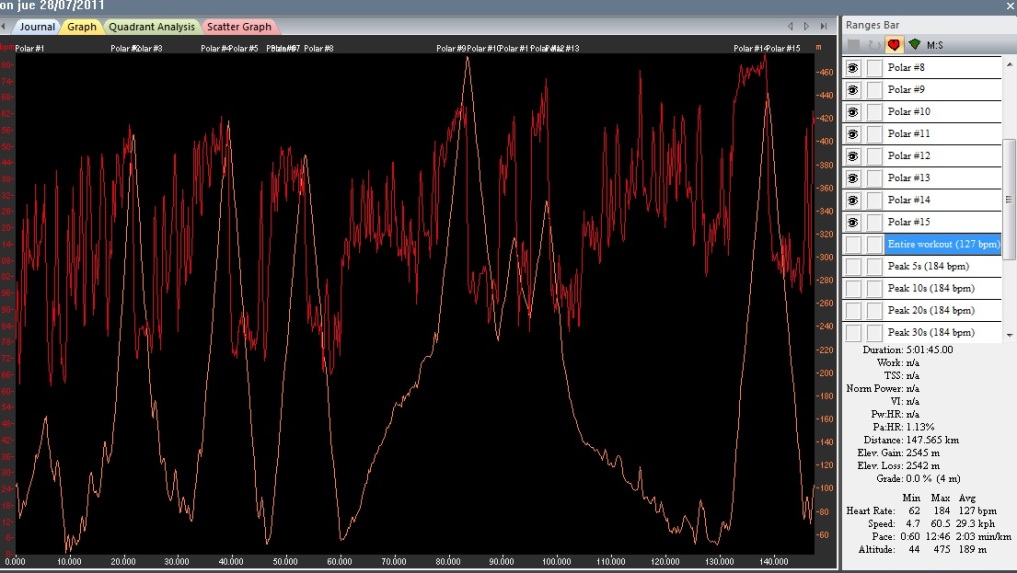Open the Journal tab

click(37, 27)
